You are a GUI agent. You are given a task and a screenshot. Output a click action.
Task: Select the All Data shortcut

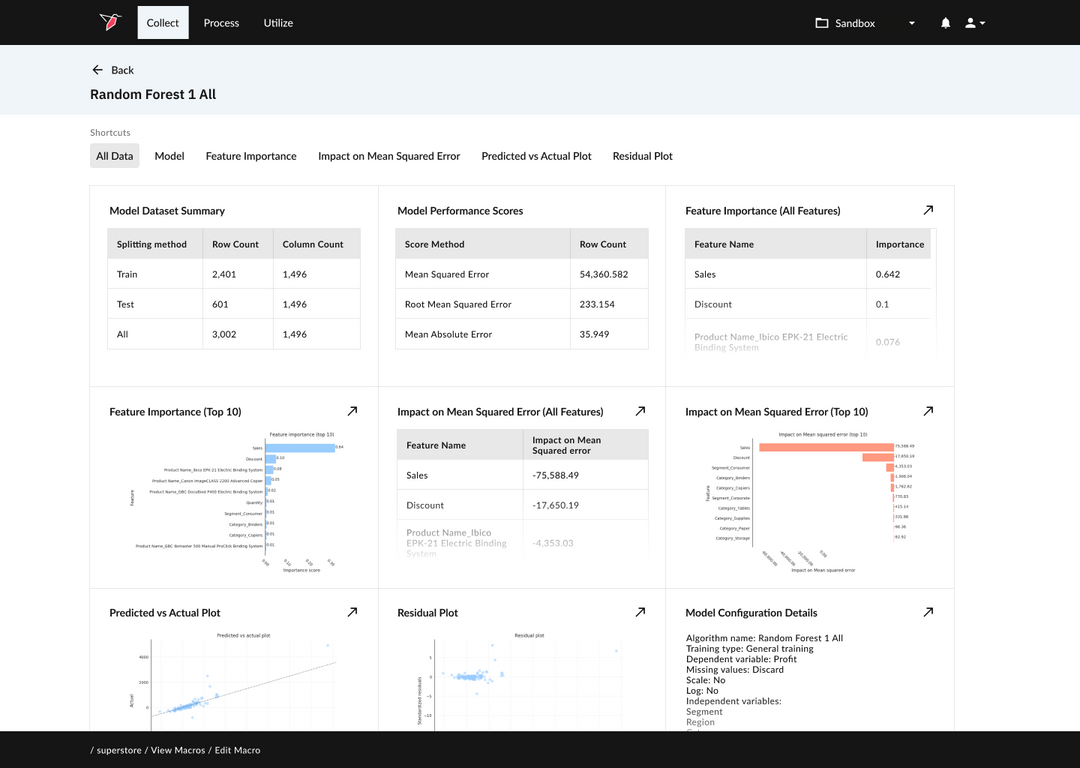(115, 156)
